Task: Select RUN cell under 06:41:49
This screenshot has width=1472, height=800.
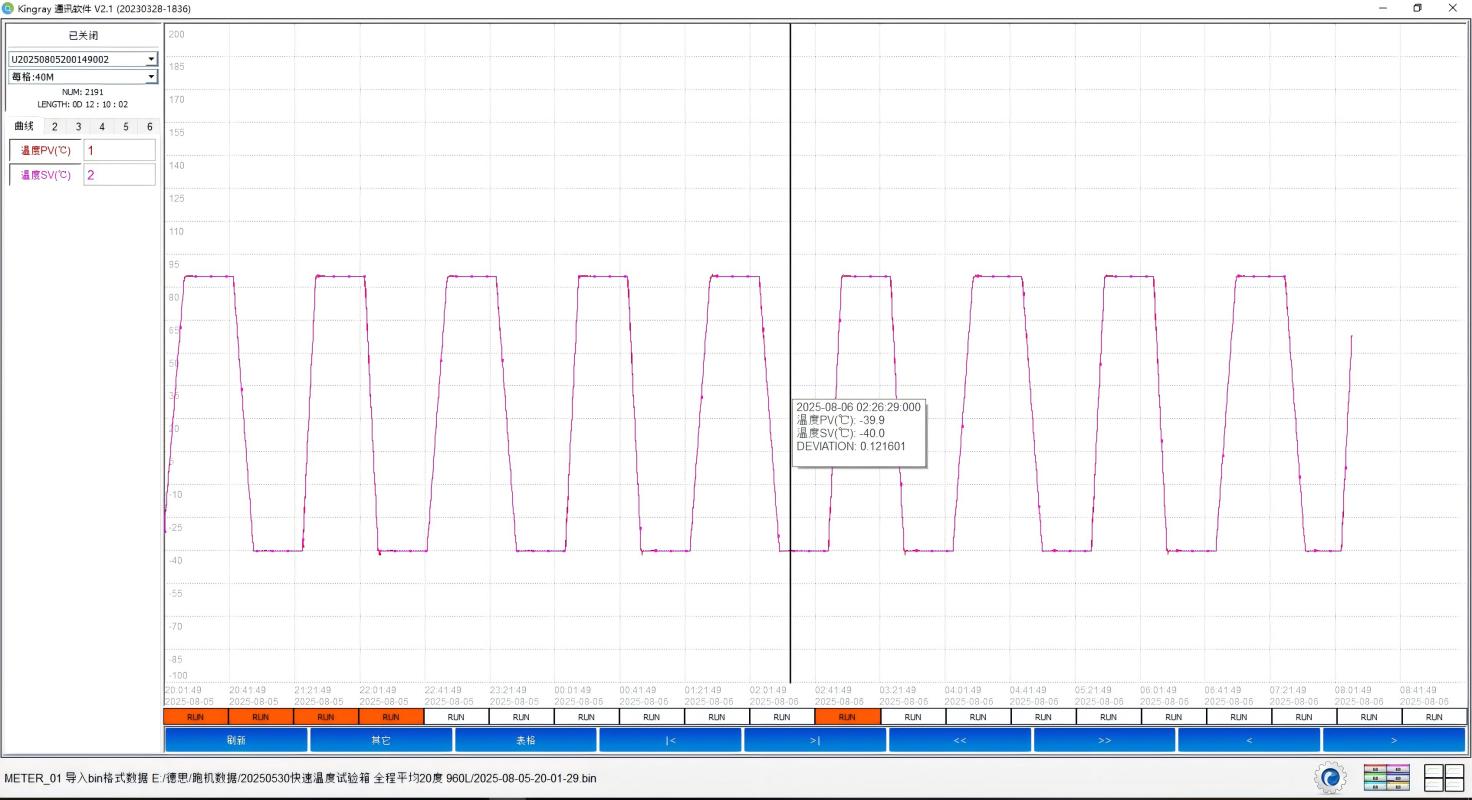Action: 1239,717
